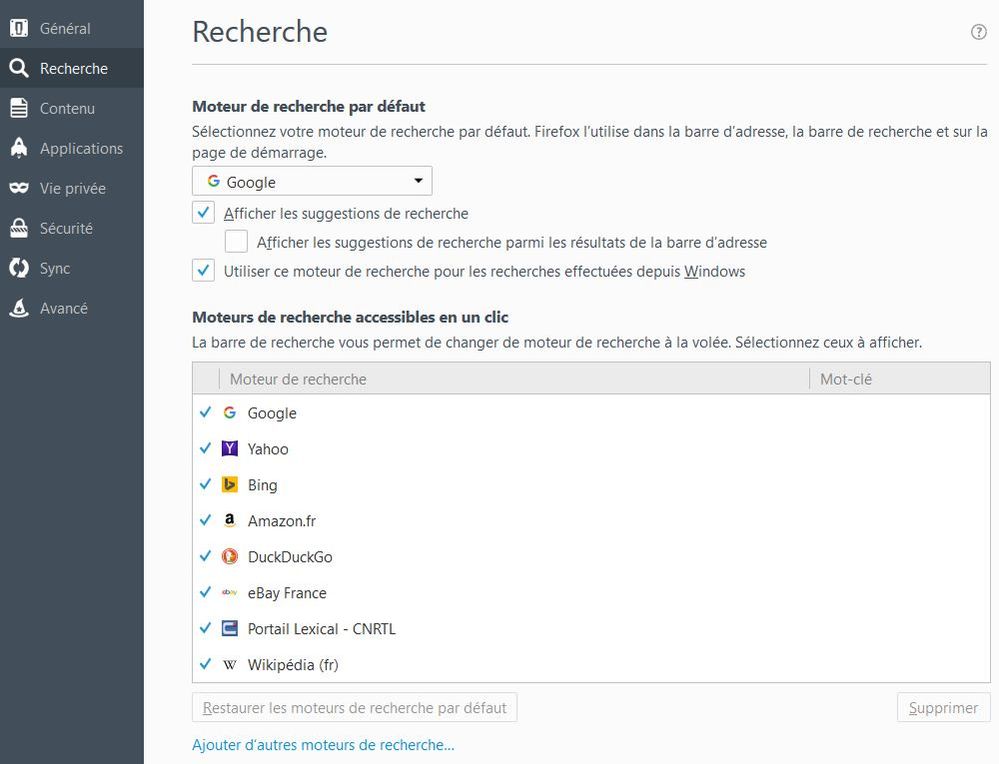Click the Portail Lexical - CNRTL icon
This screenshot has height=764, width=999.
230,629
